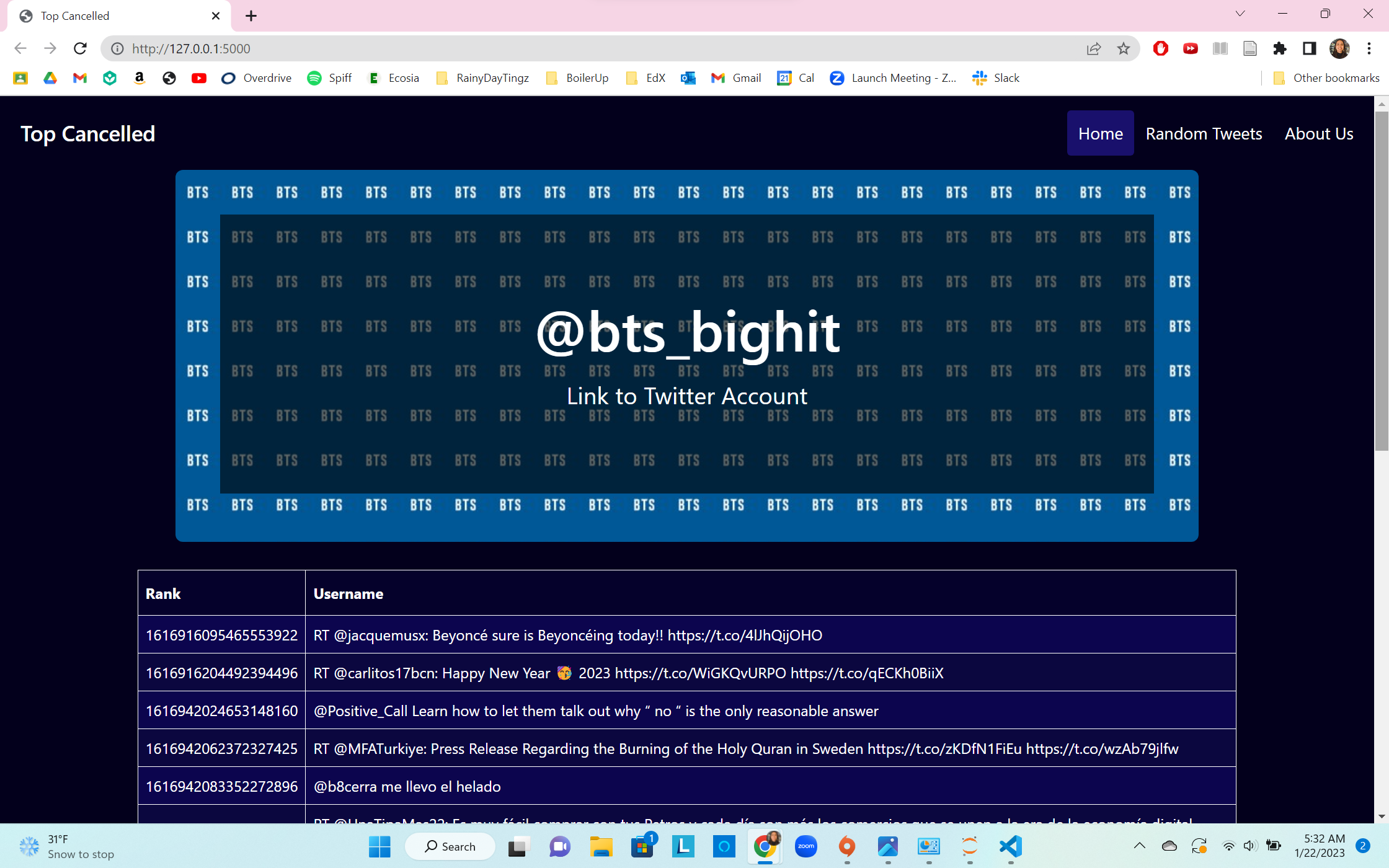
Task: Open the Slack bookmark
Action: [996, 78]
